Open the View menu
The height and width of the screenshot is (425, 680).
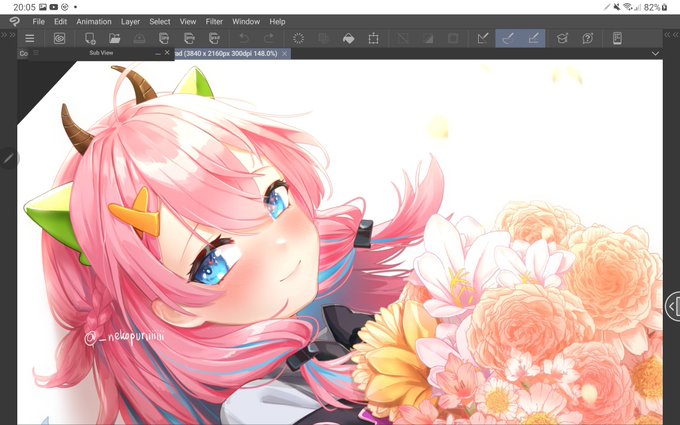[x=188, y=21]
